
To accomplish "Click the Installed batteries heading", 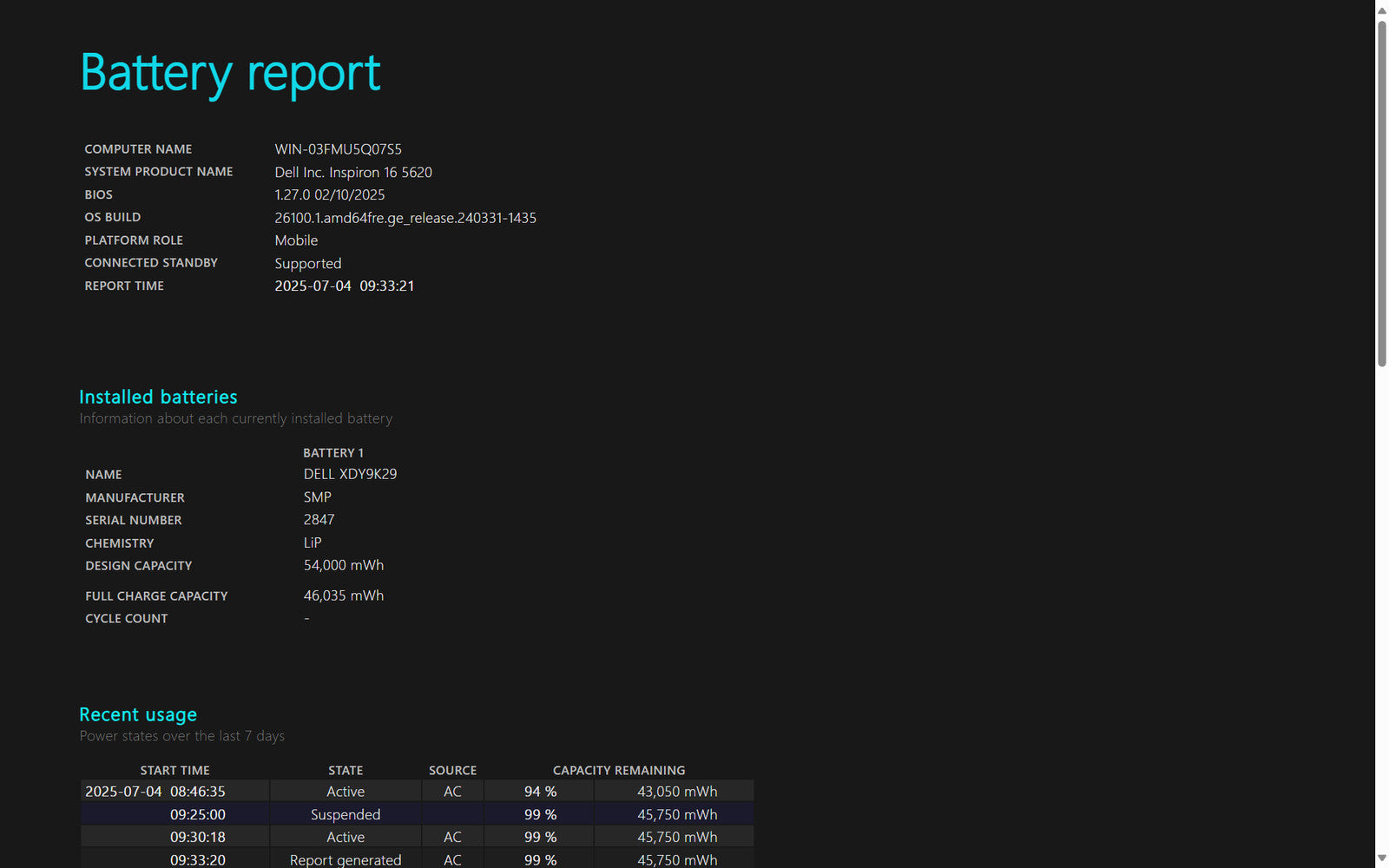I will click(158, 397).
